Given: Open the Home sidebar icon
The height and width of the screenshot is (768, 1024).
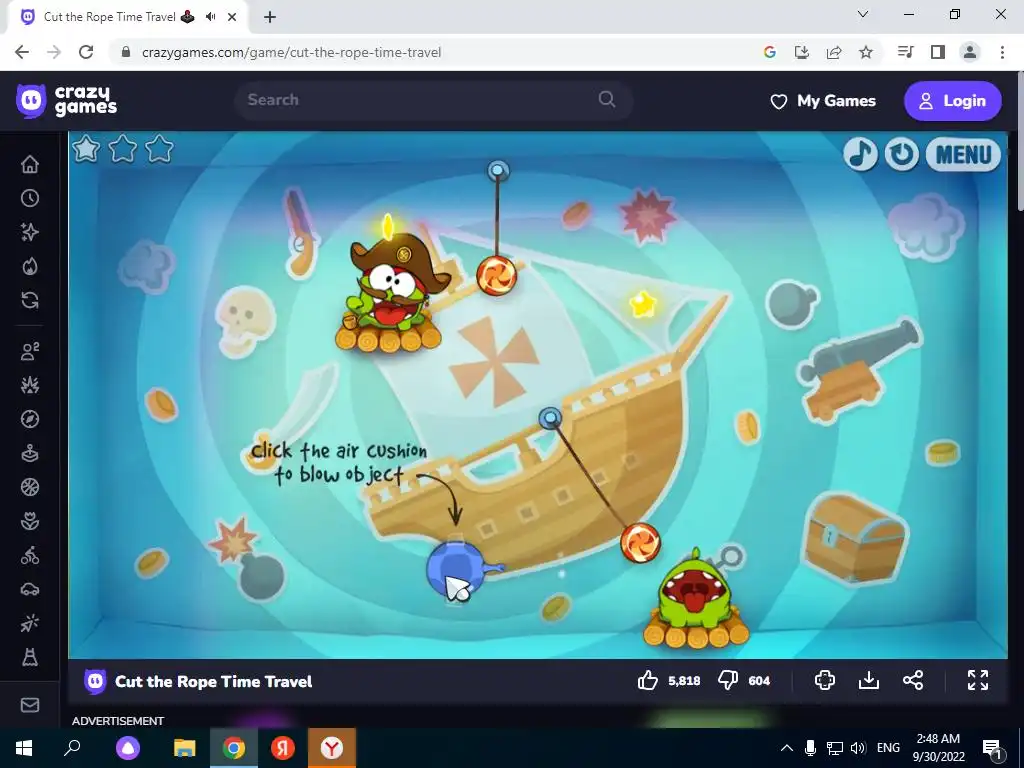Looking at the screenshot, I should (30, 164).
